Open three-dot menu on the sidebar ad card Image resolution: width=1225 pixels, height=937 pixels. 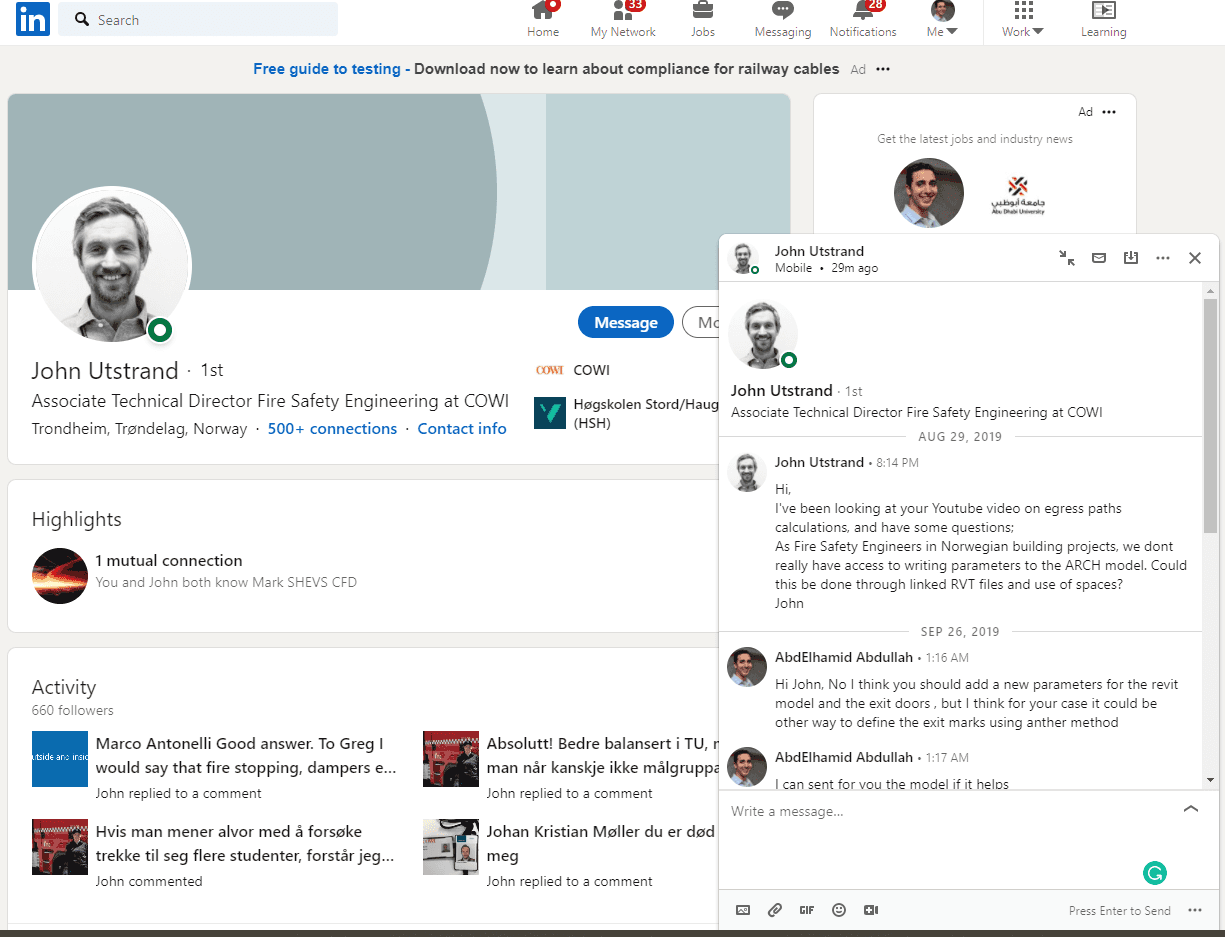click(1109, 112)
